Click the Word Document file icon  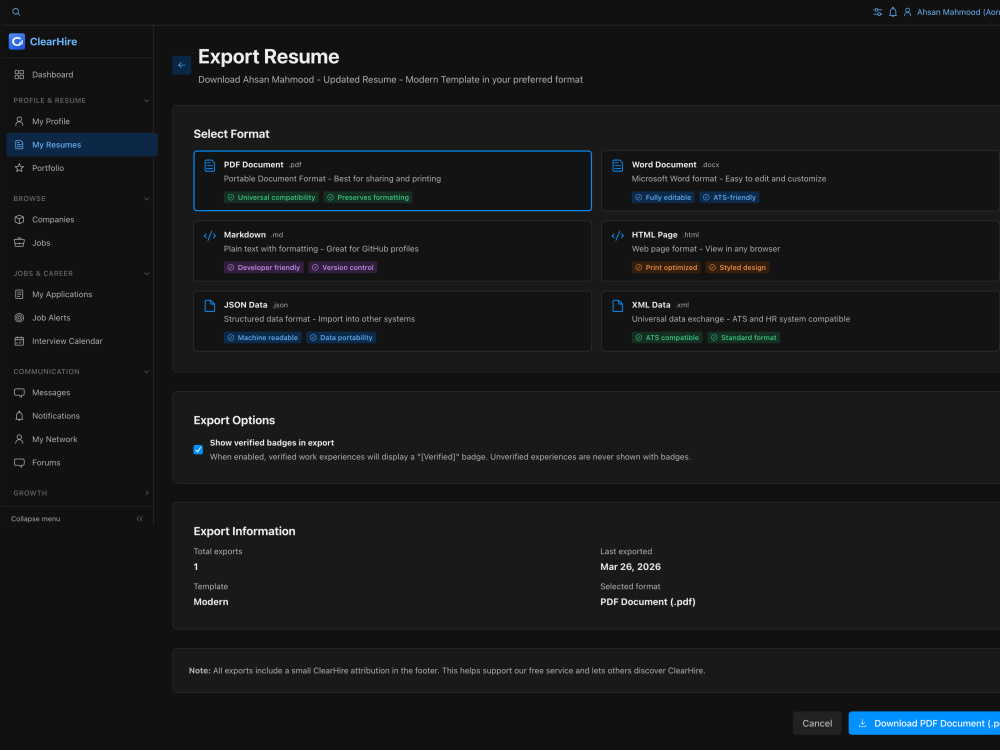[x=617, y=166]
